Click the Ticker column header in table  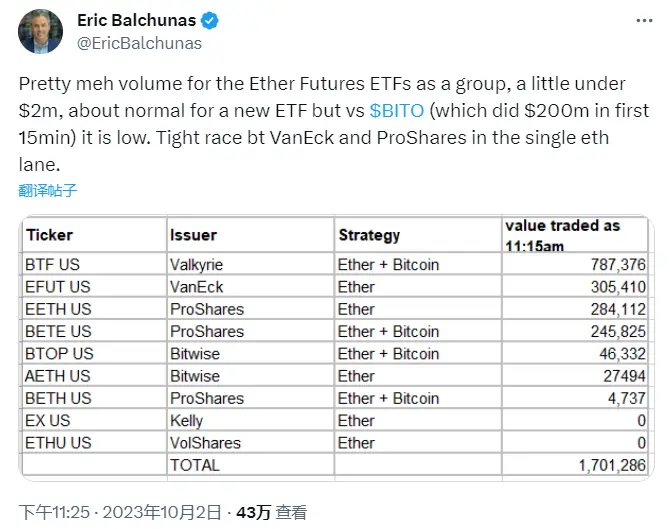pos(50,235)
